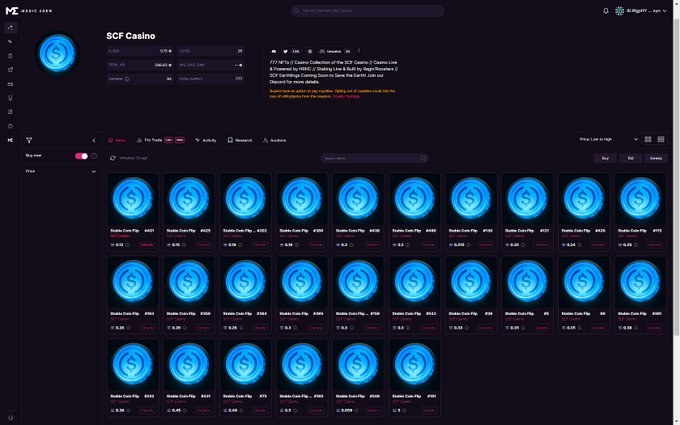Click the Sweep button
This screenshot has width=680, height=425.
656,158
